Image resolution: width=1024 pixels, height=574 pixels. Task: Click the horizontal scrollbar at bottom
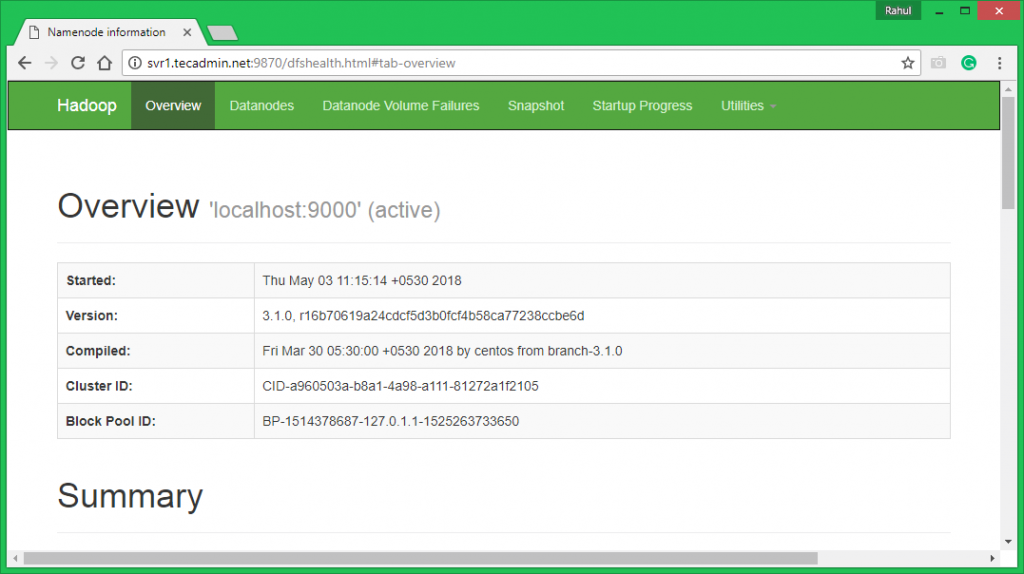coord(420,558)
